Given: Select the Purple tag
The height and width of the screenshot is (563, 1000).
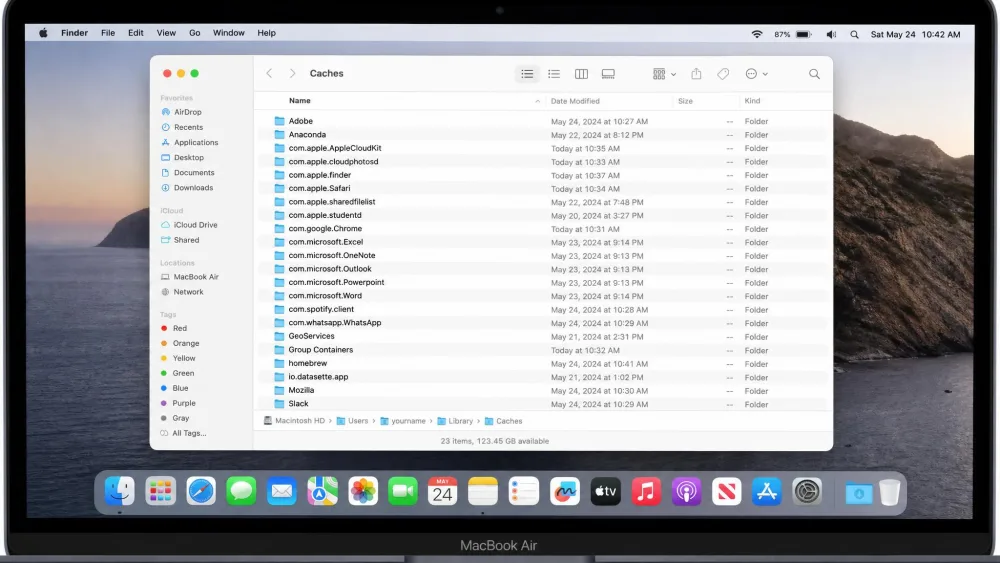Looking at the screenshot, I should [x=184, y=403].
